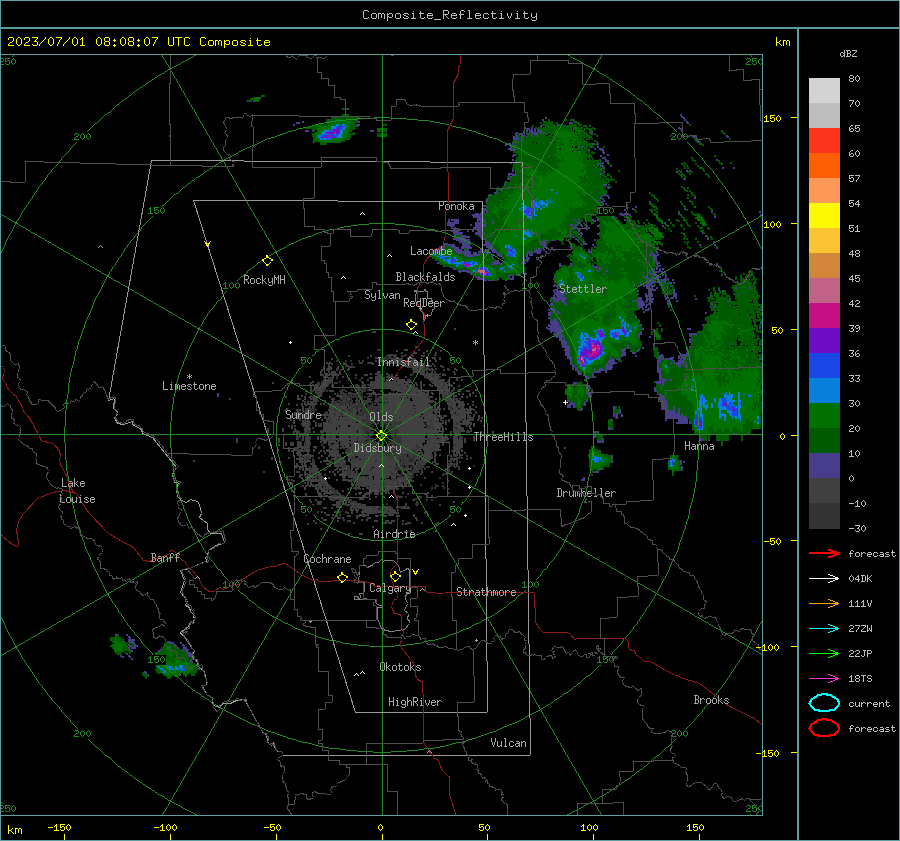The image size is (900, 841).
Task: Click the Blackfalds label
Action: 425,277
